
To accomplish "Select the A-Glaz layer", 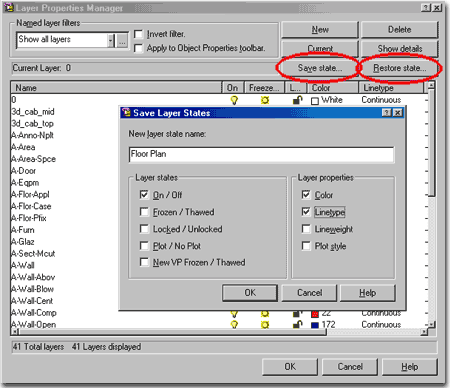I will coord(23,242).
